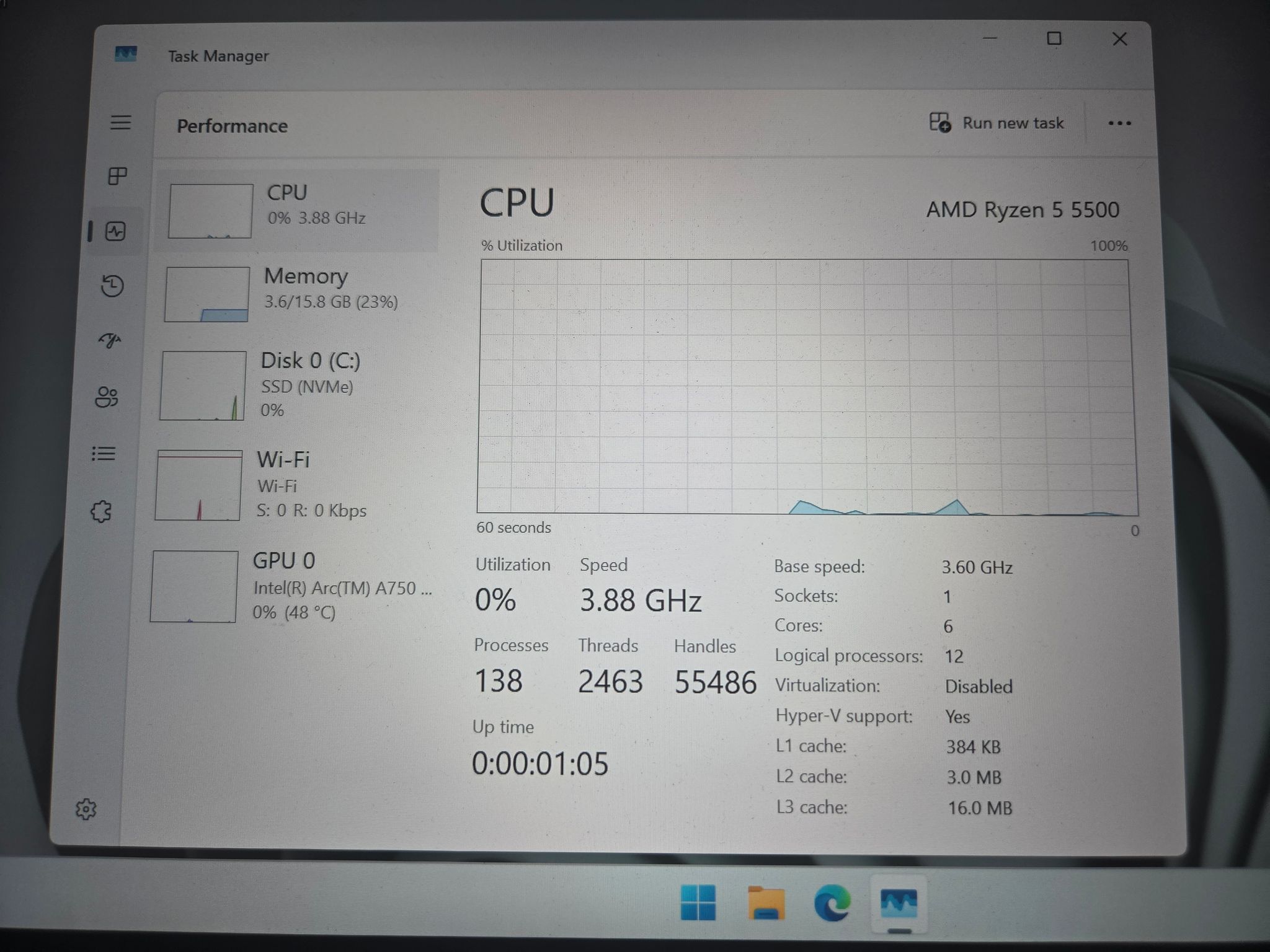Click the 2463 threads value
Viewport: 1270px width, 952px height.
pyautogui.click(x=610, y=682)
